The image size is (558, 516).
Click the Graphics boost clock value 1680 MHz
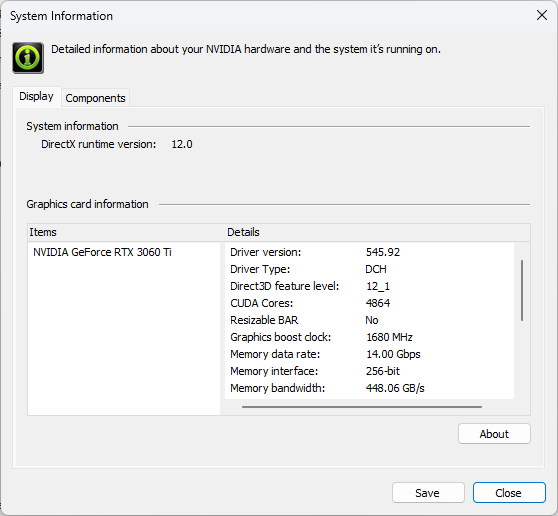(x=389, y=337)
